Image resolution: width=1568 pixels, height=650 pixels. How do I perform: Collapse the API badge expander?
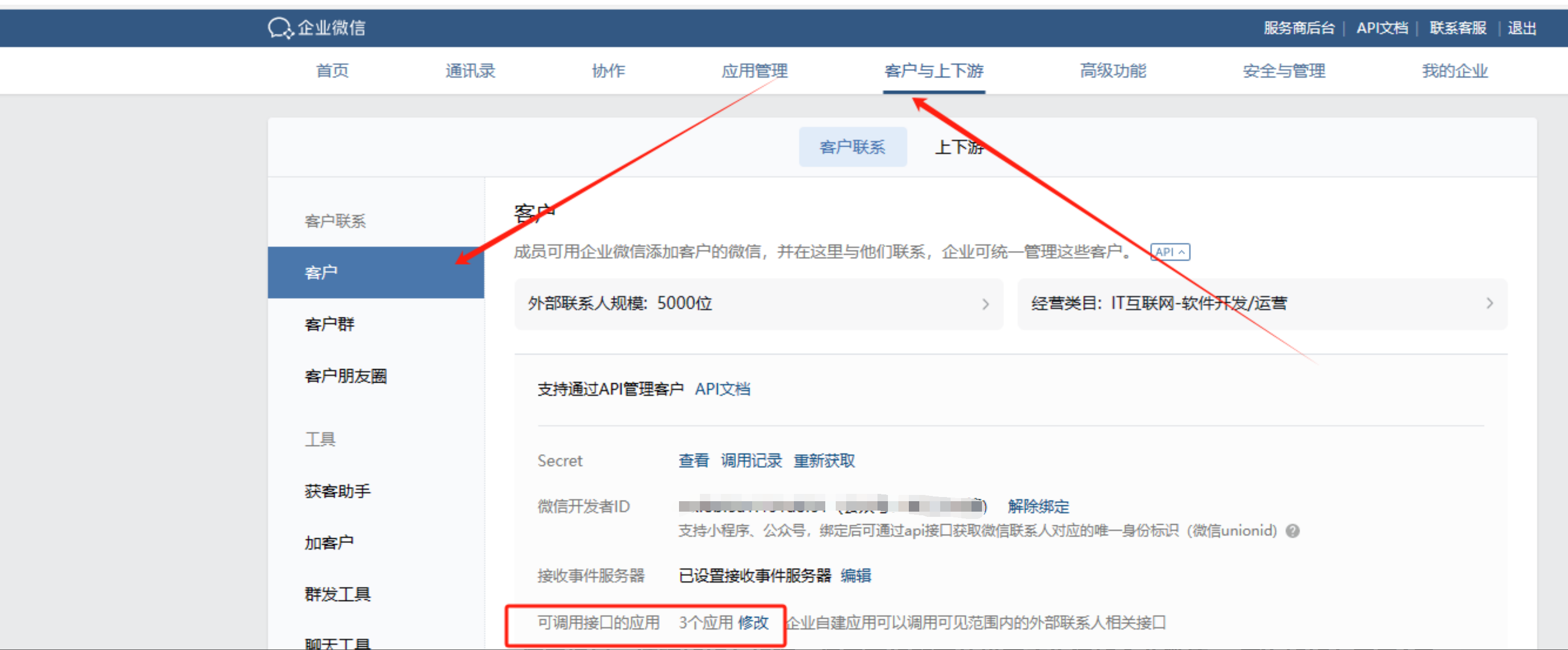(x=1170, y=252)
